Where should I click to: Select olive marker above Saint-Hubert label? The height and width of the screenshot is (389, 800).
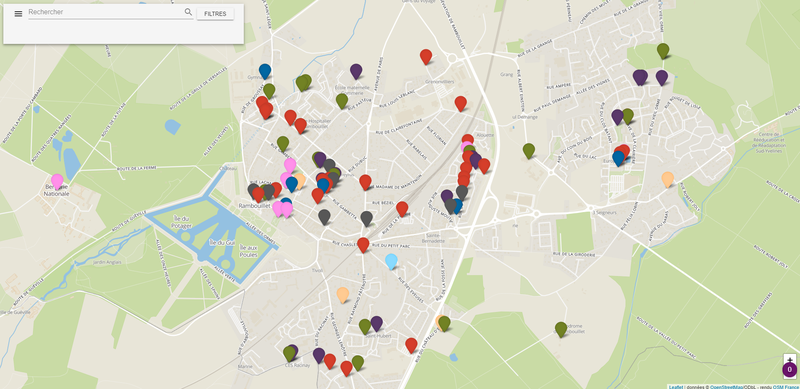[x=365, y=326]
